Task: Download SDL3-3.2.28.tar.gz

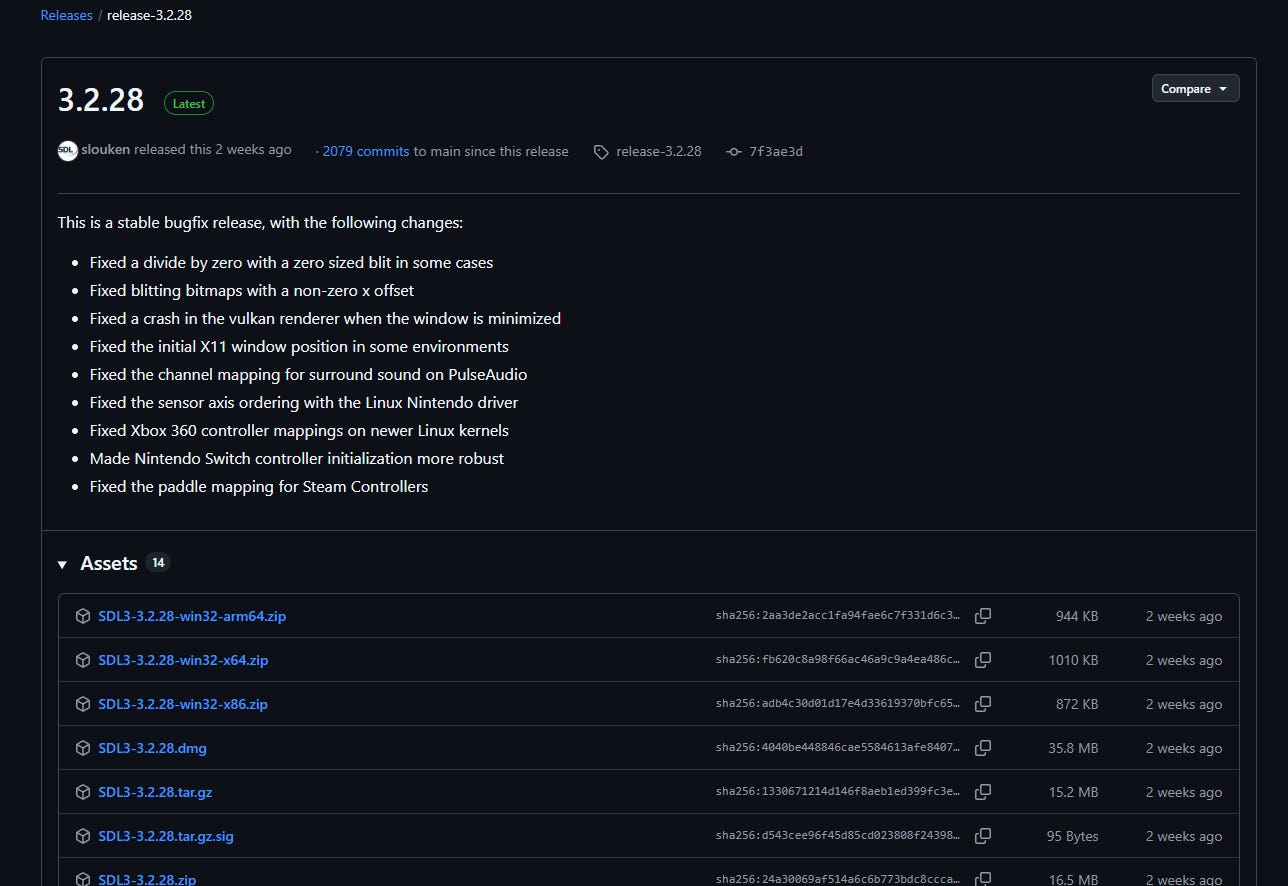Action: click(x=155, y=792)
